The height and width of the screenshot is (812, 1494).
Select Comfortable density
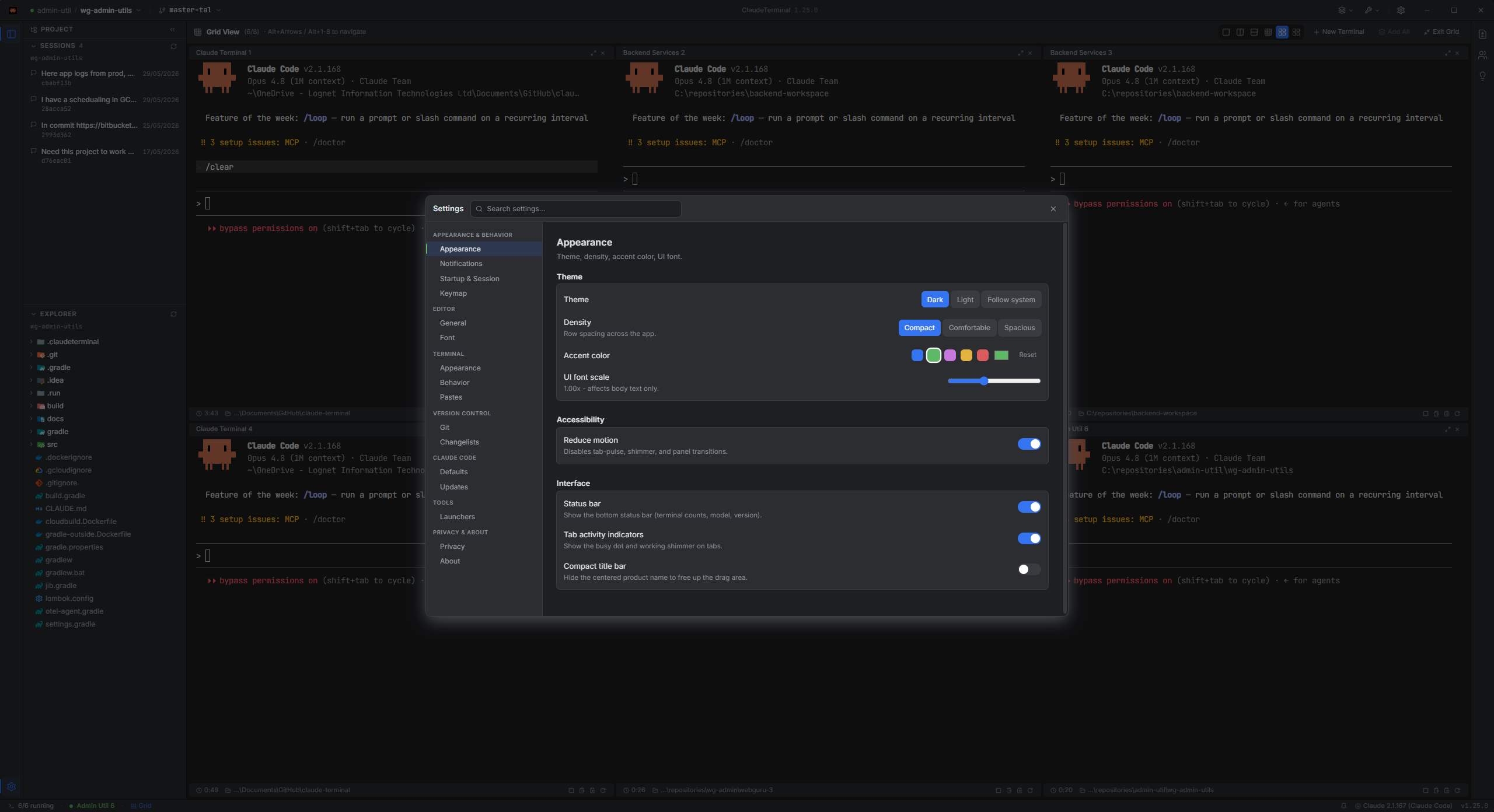point(969,328)
